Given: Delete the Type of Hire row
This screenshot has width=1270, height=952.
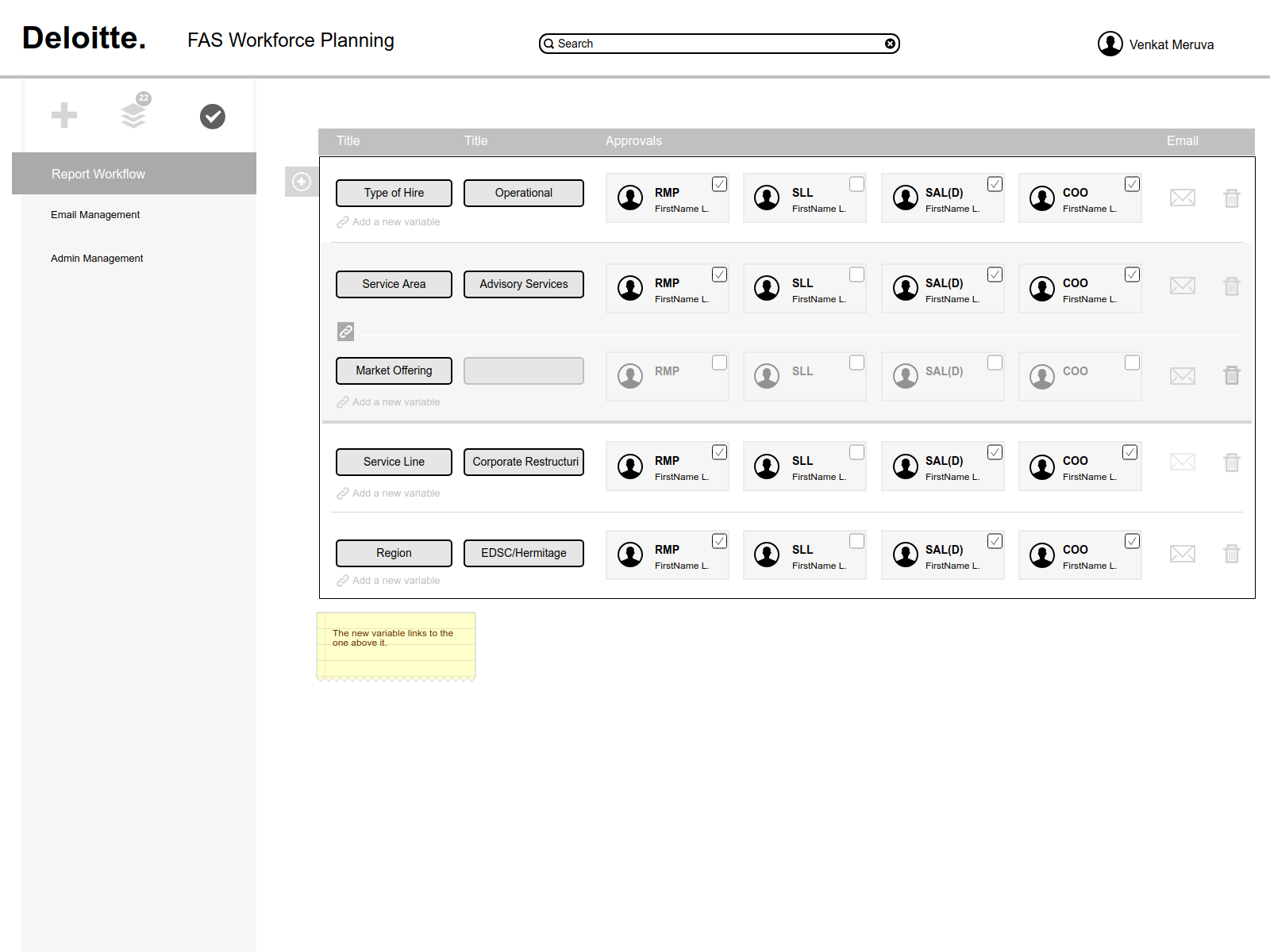Looking at the screenshot, I should click(1232, 198).
